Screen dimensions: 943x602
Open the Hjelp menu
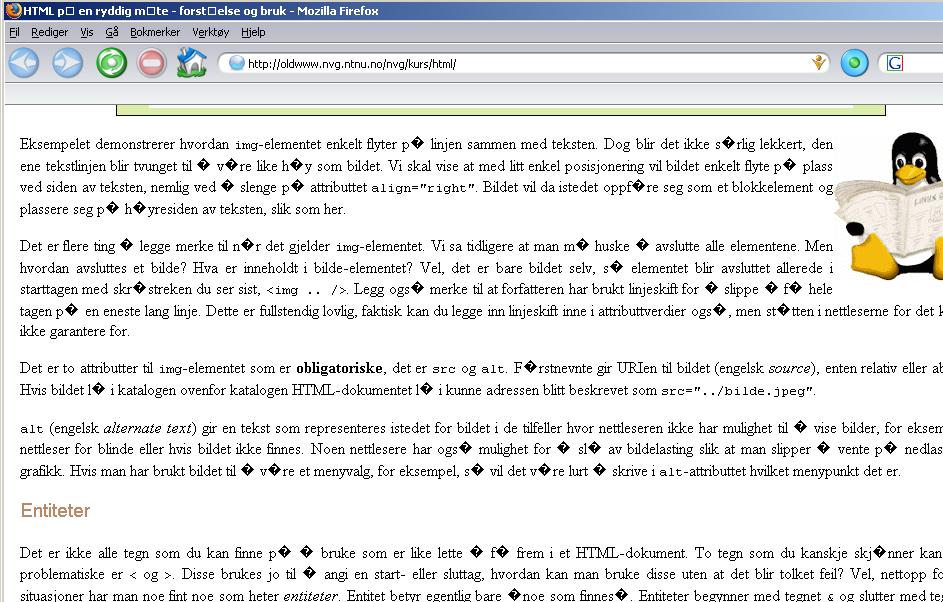(x=253, y=32)
